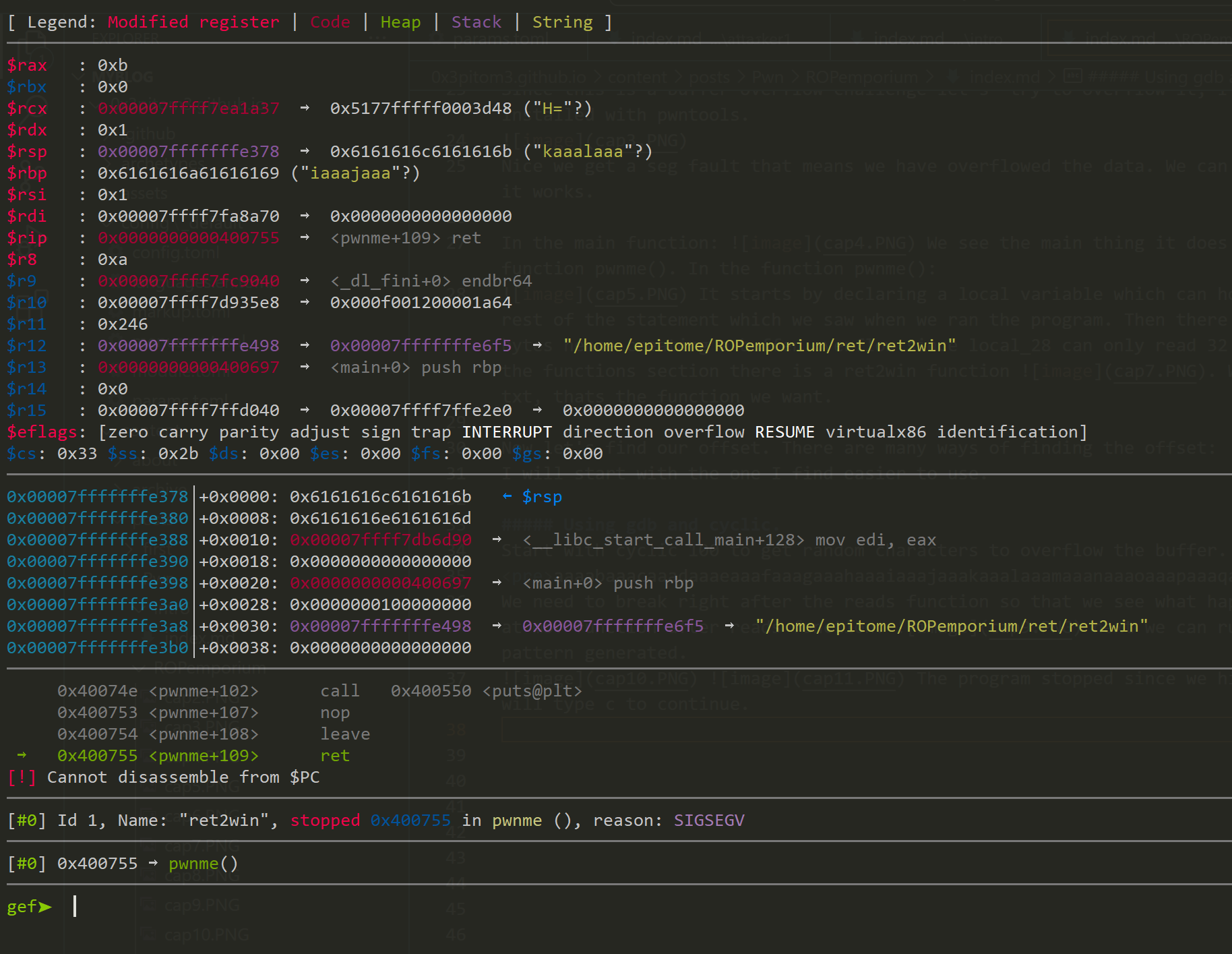1232x954 pixels.
Task: Click stack address 0x00007fffffffe378
Action: tap(98, 497)
